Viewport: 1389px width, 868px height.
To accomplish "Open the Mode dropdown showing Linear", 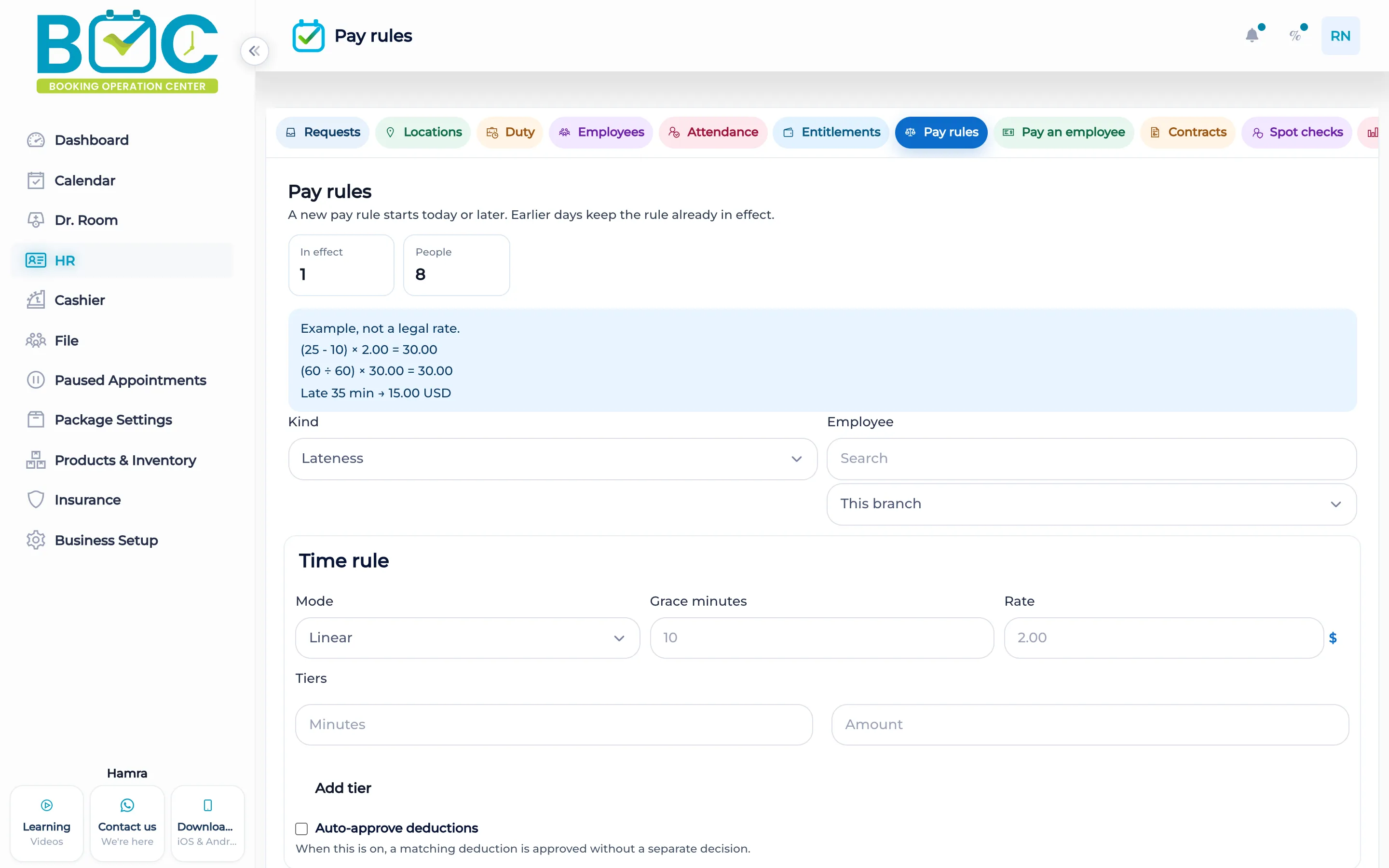I will [x=467, y=638].
